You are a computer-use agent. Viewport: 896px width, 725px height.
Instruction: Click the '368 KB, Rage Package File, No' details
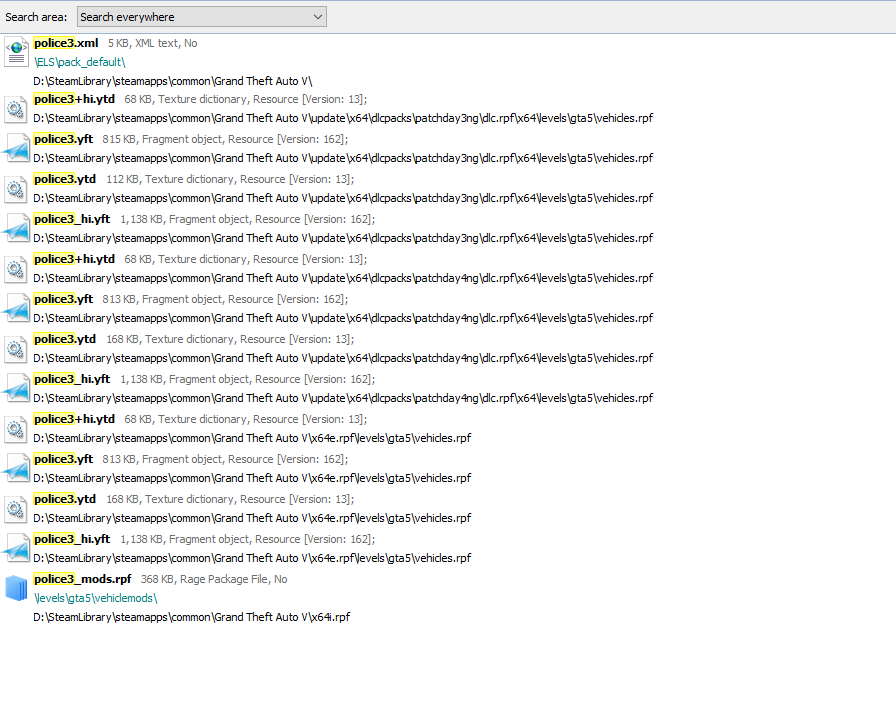click(214, 579)
